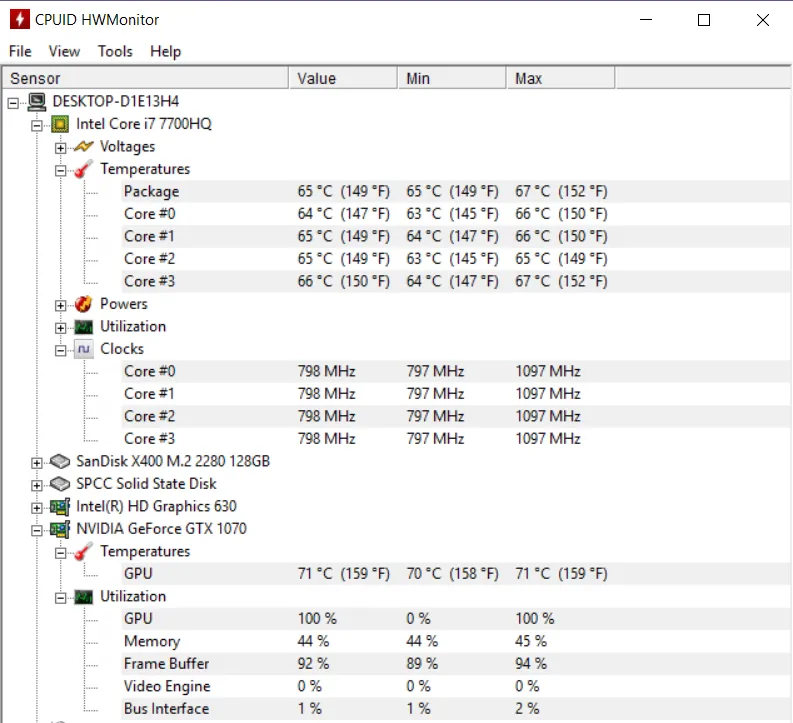Select the GPU utilization row

[456, 619]
